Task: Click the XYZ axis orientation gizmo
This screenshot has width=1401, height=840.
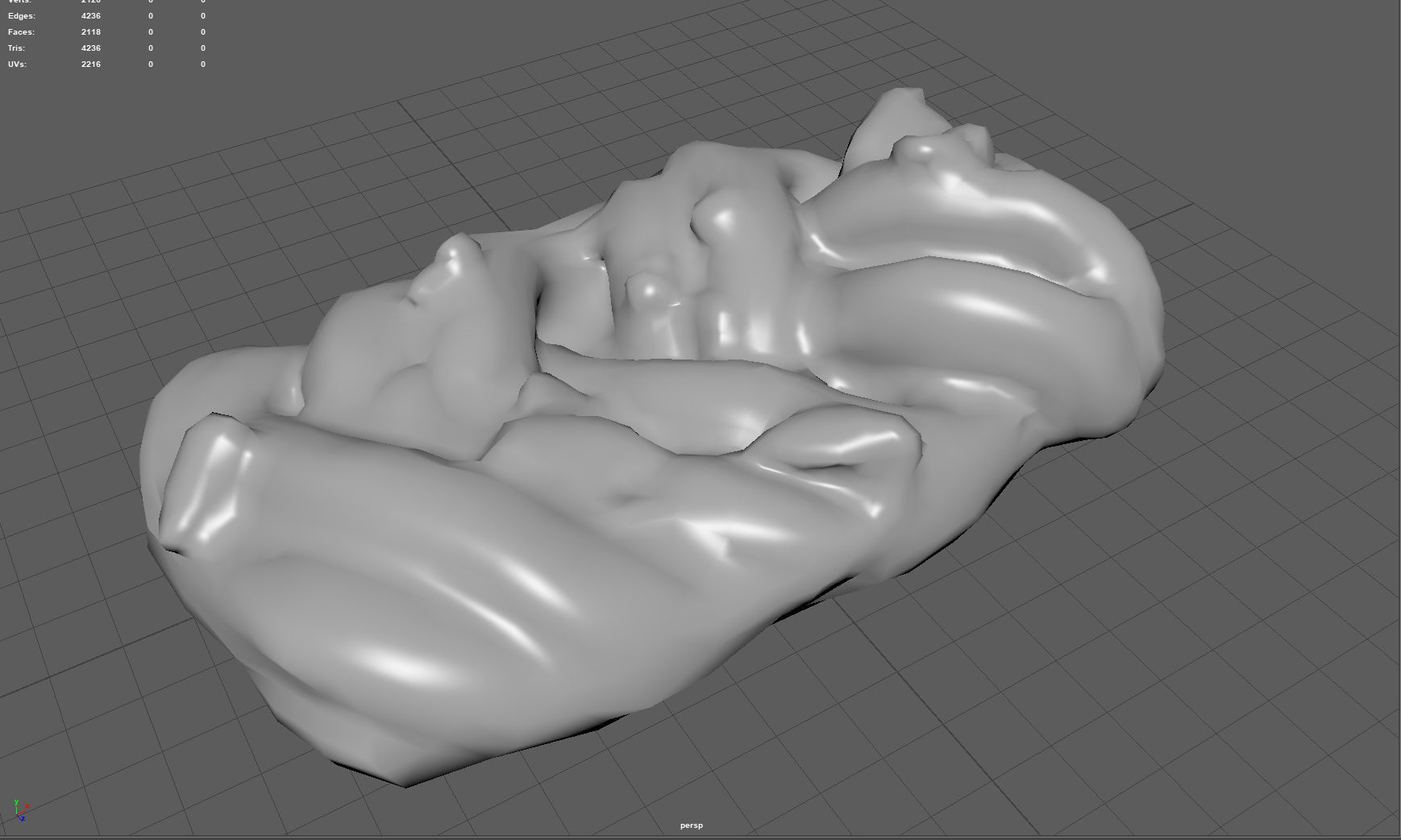Action: pyautogui.click(x=20, y=810)
